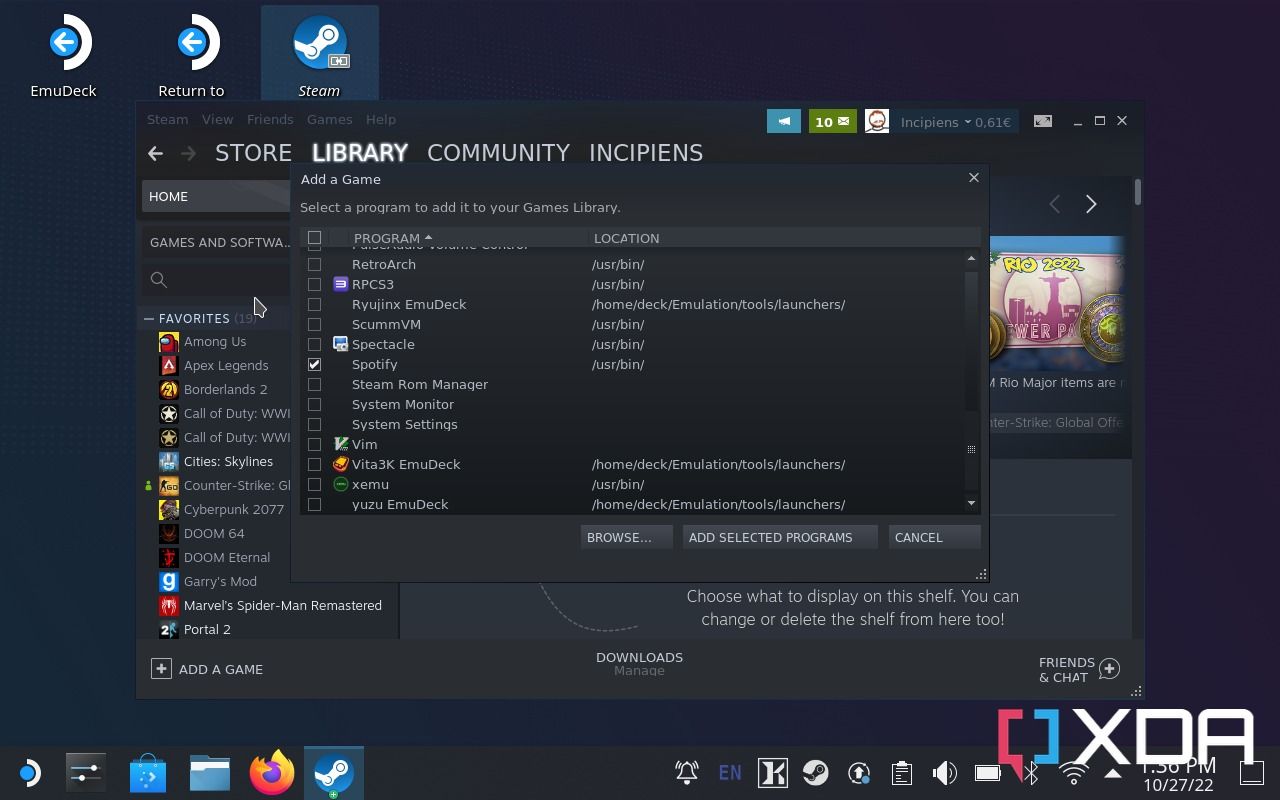Click the EN keyboard layout indicator
The height and width of the screenshot is (800, 1280).
pyautogui.click(x=730, y=773)
